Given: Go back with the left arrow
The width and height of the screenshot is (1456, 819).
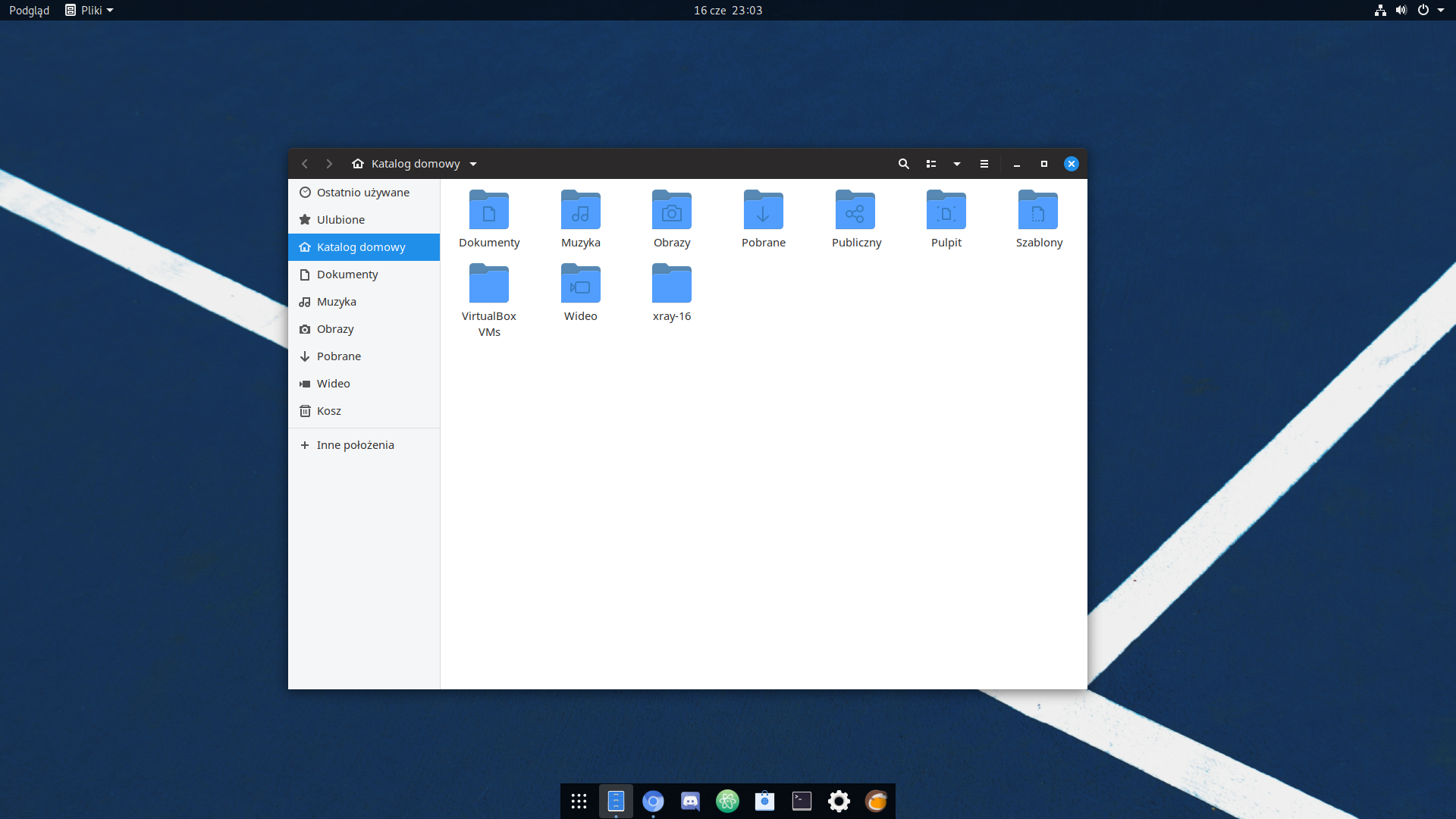Looking at the screenshot, I should click(305, 164).
